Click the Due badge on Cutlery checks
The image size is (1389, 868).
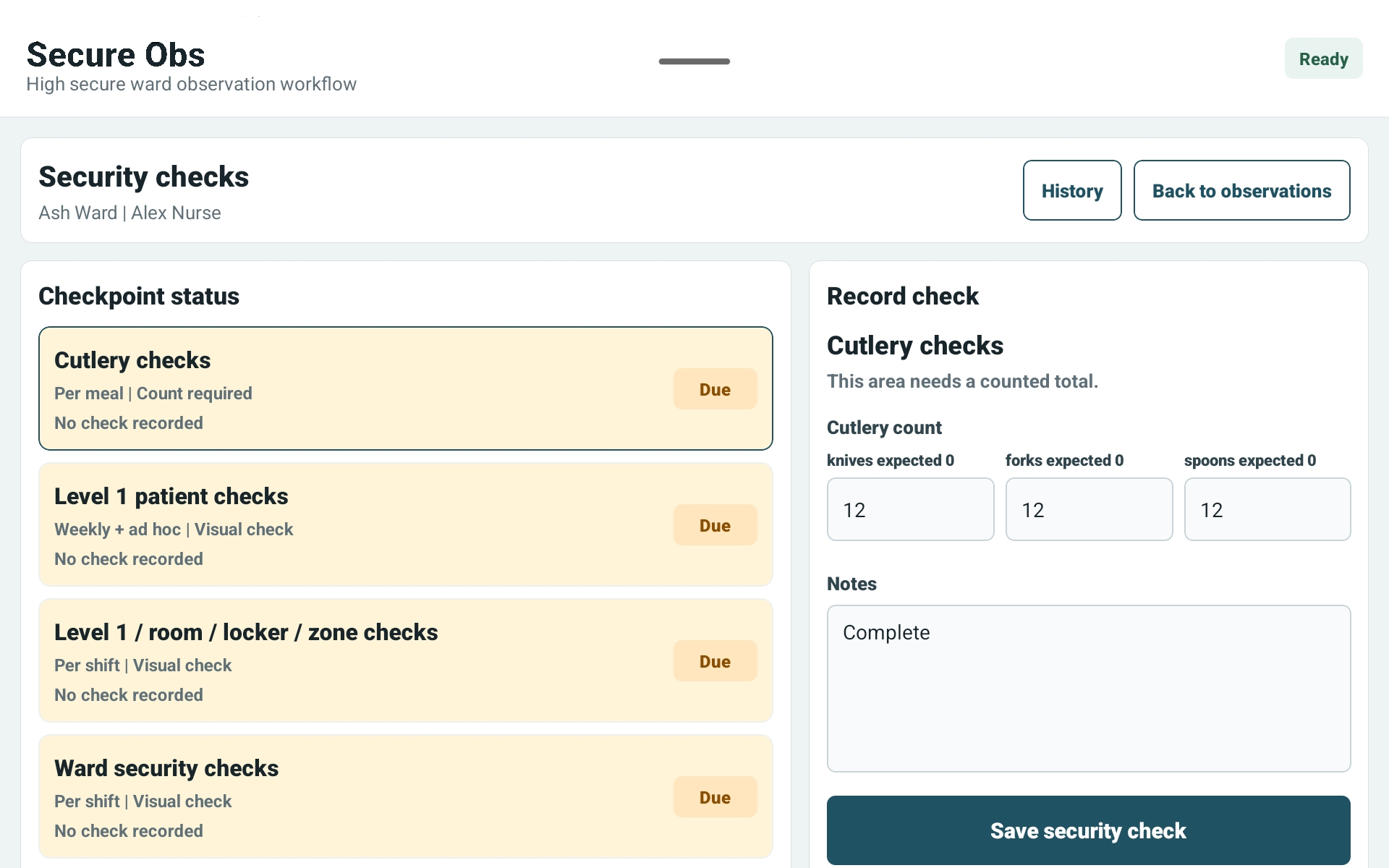pyautogui.click(x=715, y=389)
